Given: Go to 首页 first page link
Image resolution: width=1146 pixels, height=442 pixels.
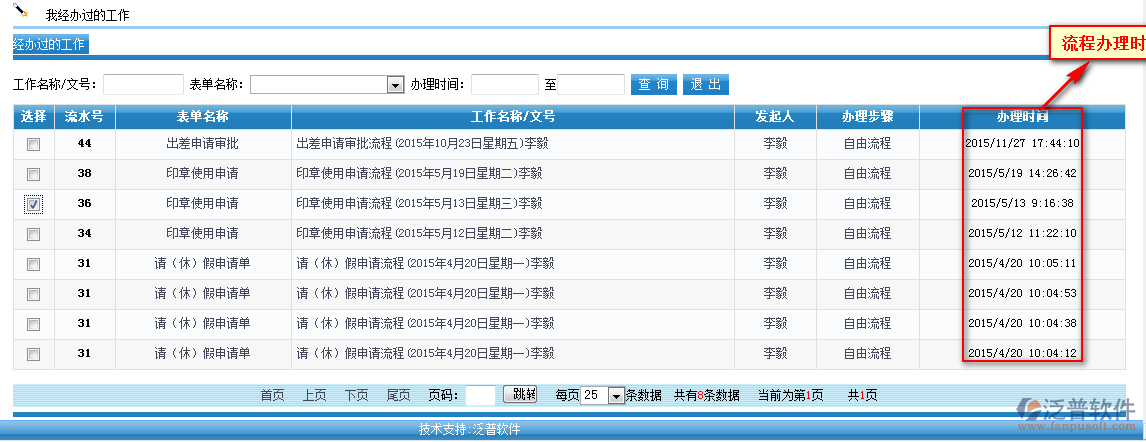Looking at the screenshot, I should coord(273,395).
